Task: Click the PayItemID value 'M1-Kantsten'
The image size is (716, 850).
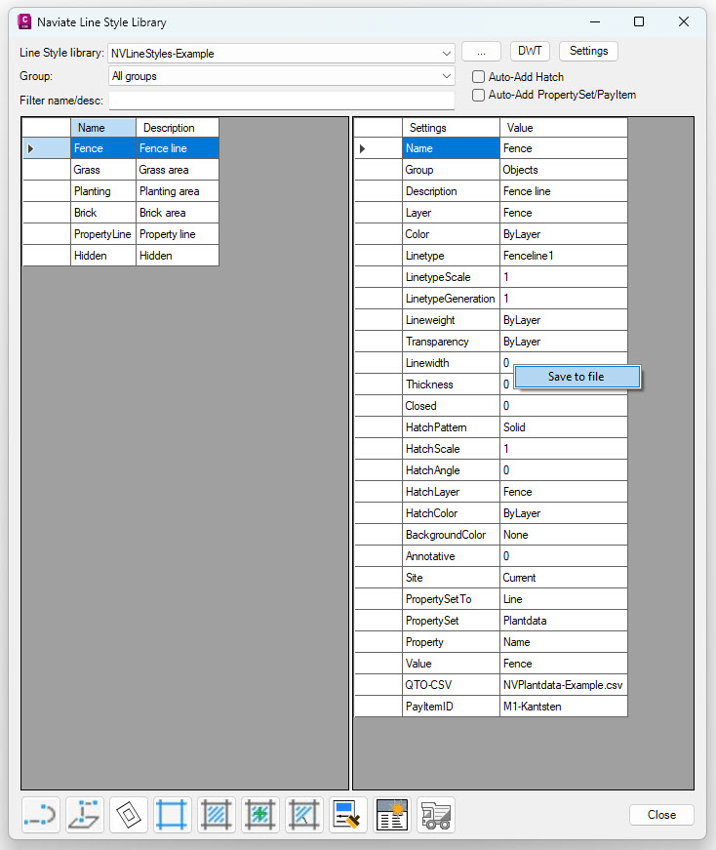Action: coord(564,706)
